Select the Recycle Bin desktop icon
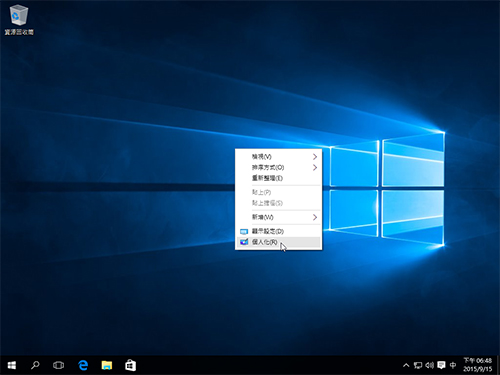Image resolution: width=500 pixels, height=375 pixels. click(19, 19)
